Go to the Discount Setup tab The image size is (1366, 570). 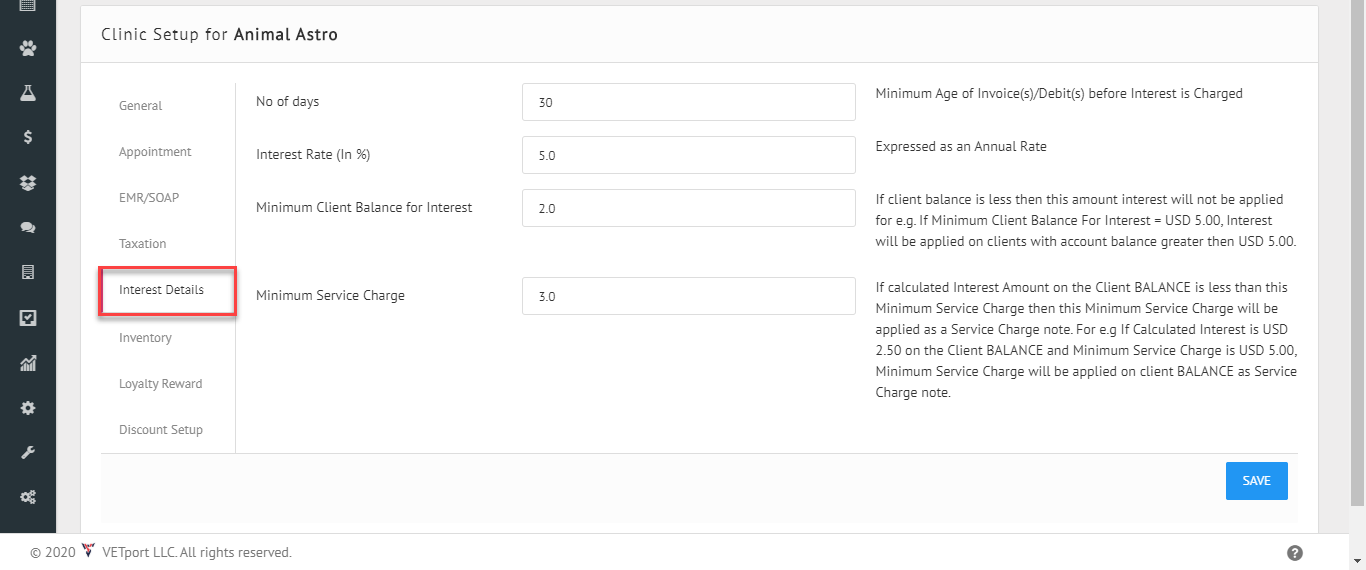(x=160, y=430)
